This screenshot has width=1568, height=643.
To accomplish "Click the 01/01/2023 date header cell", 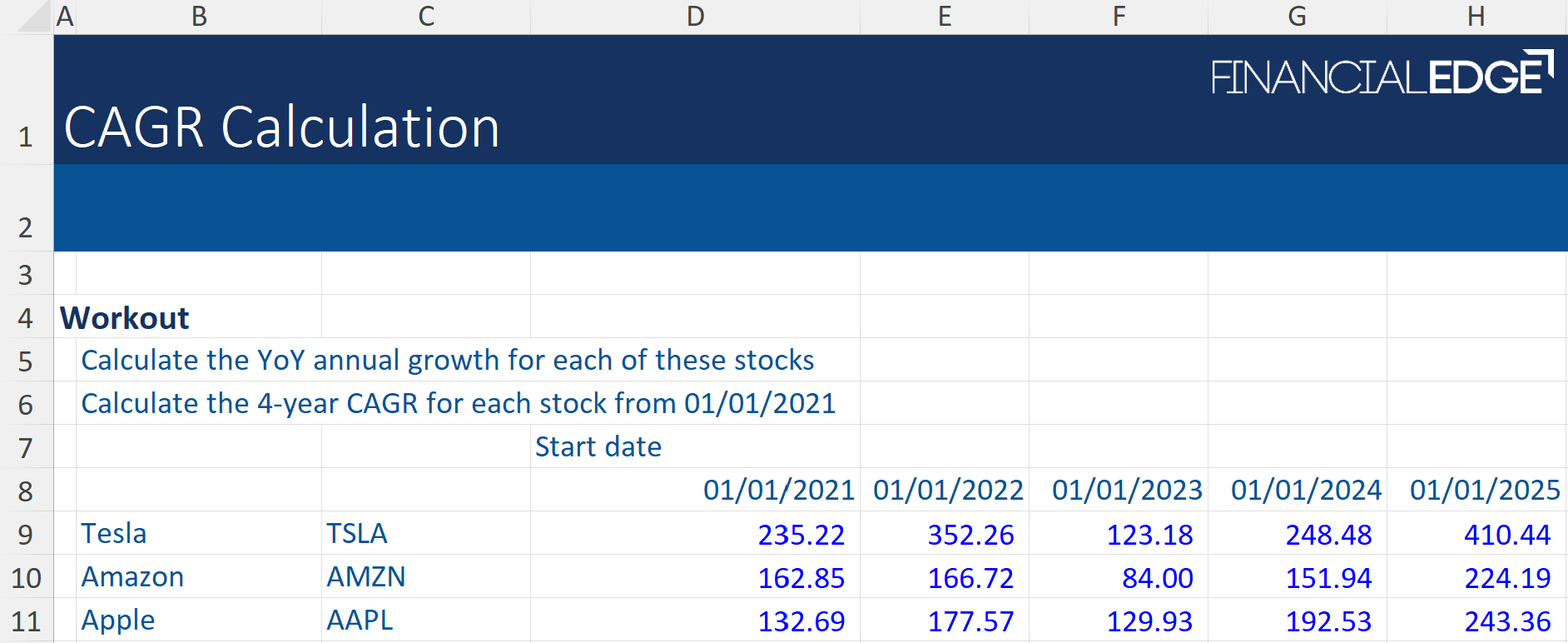I will click(1126, 490).
